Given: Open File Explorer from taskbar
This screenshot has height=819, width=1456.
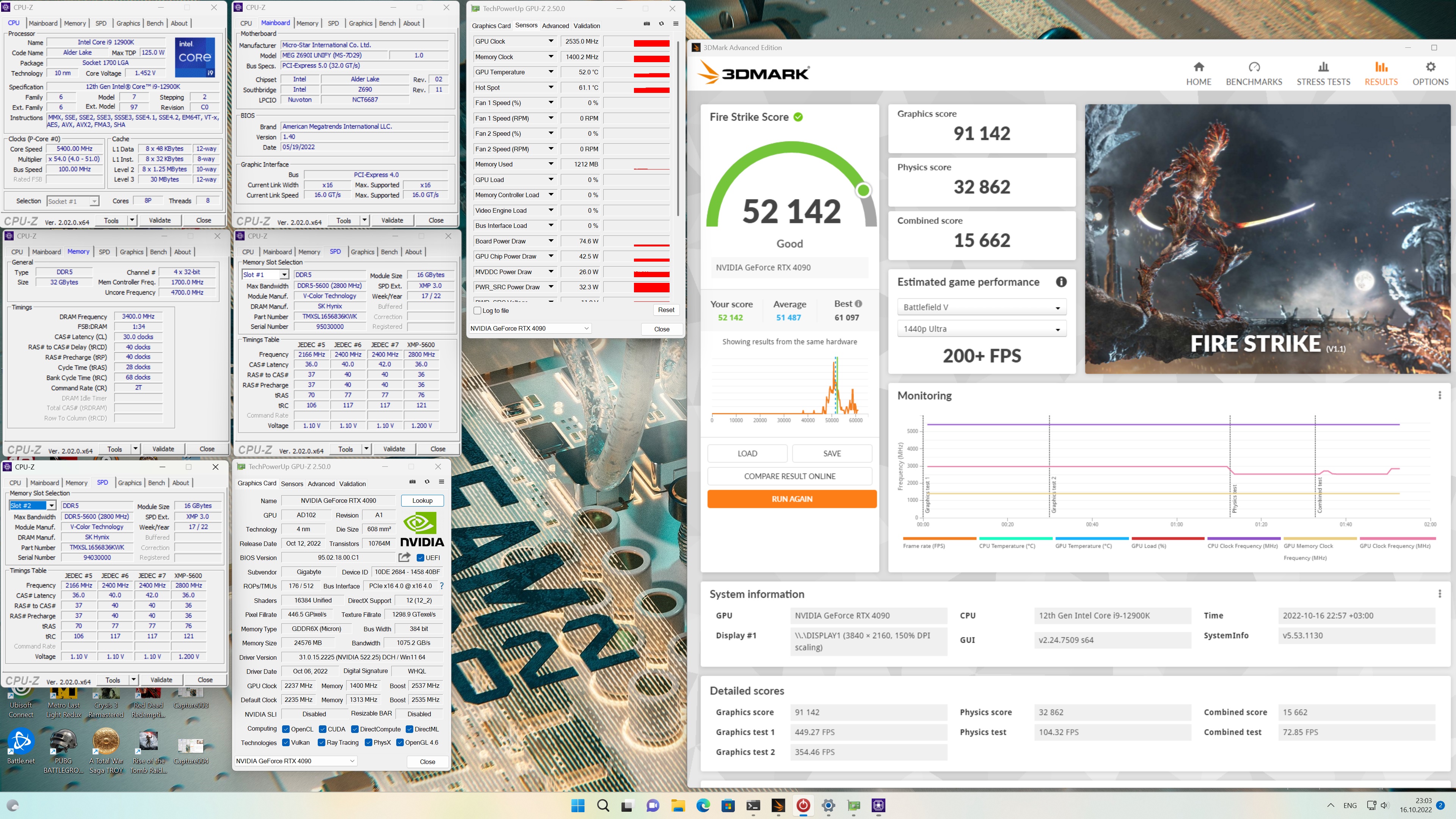Looking at the screenshot, I should point(678,805).
